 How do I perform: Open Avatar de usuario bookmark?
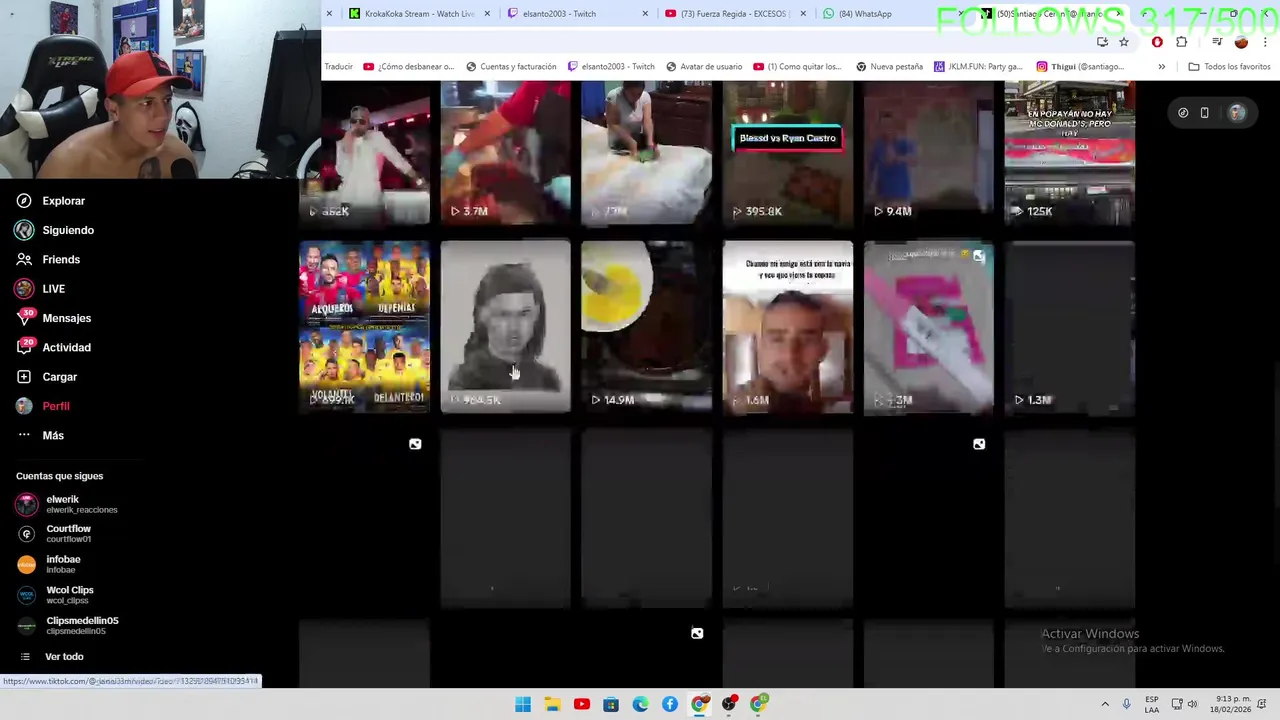(x=704, y=67)
